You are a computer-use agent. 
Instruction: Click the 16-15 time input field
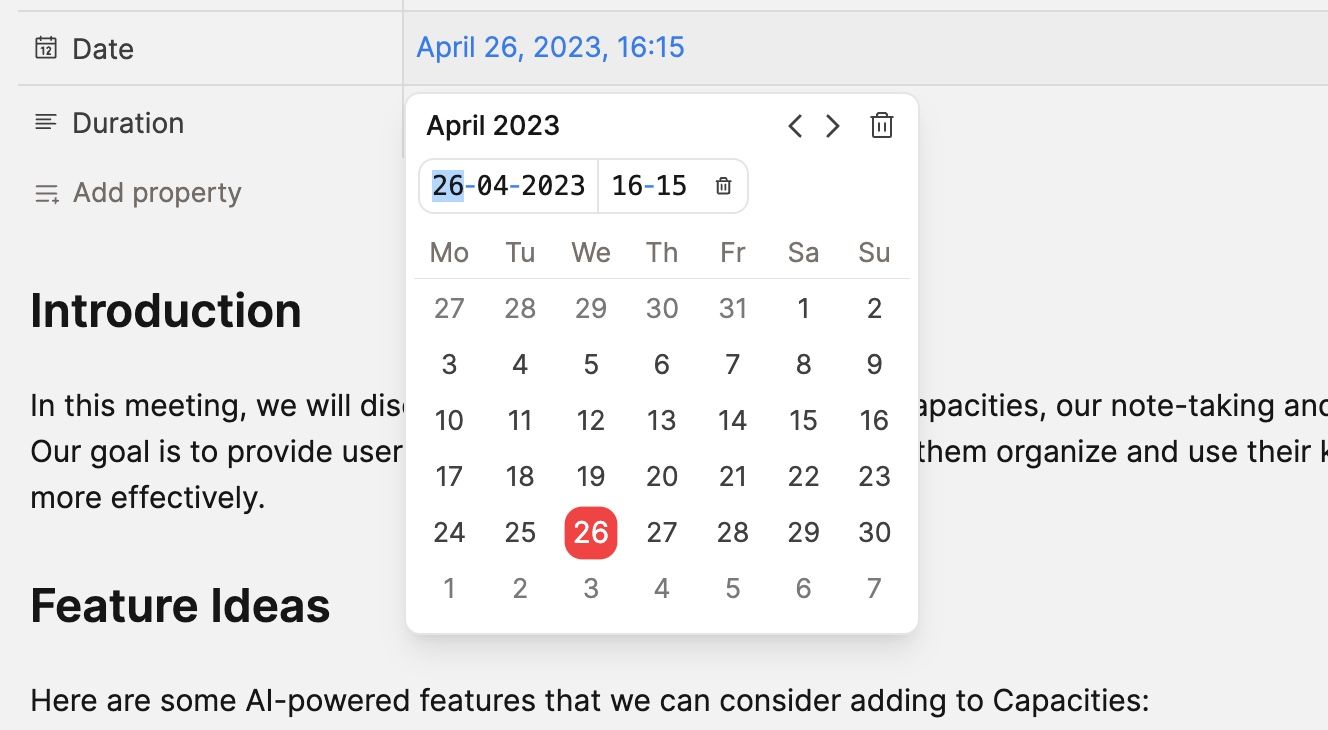click(648, 185)
